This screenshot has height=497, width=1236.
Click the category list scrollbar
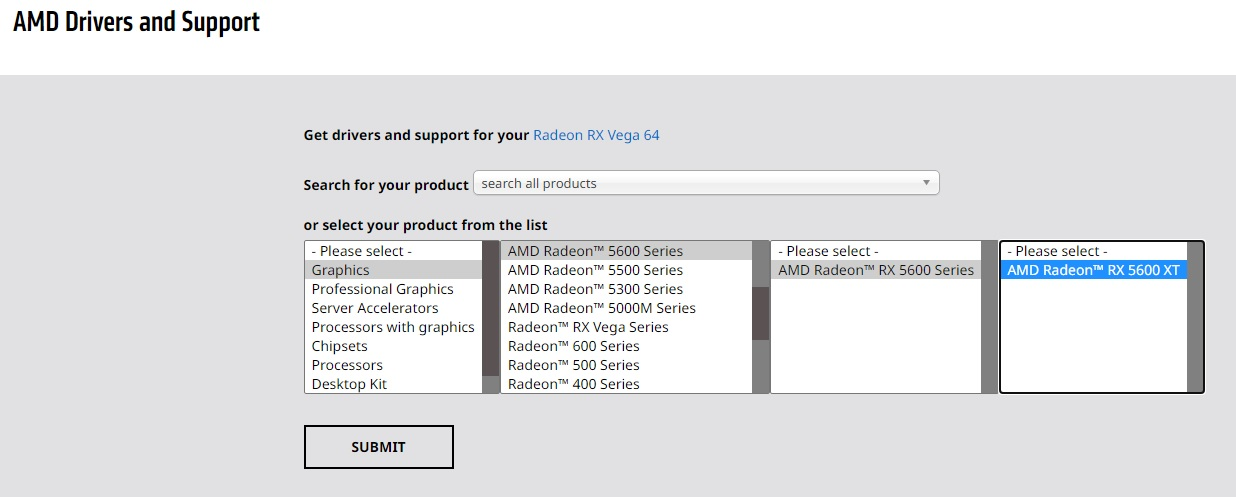click(490, 317)
